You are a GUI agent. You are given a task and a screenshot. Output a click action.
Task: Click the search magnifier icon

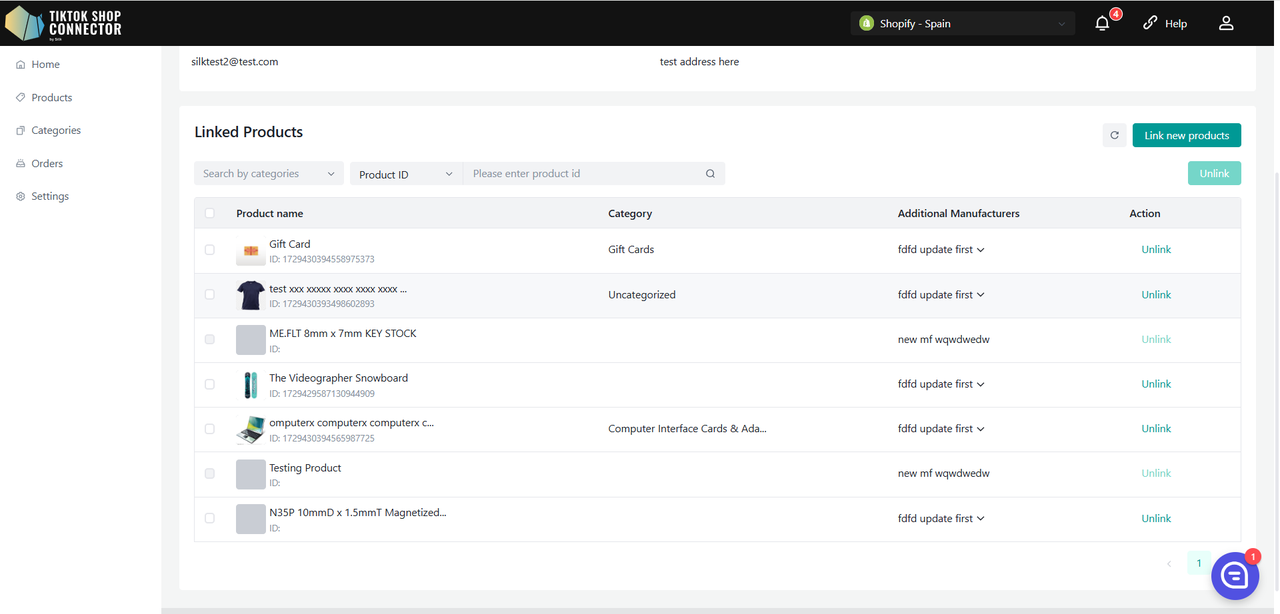(x=710, y=174)
